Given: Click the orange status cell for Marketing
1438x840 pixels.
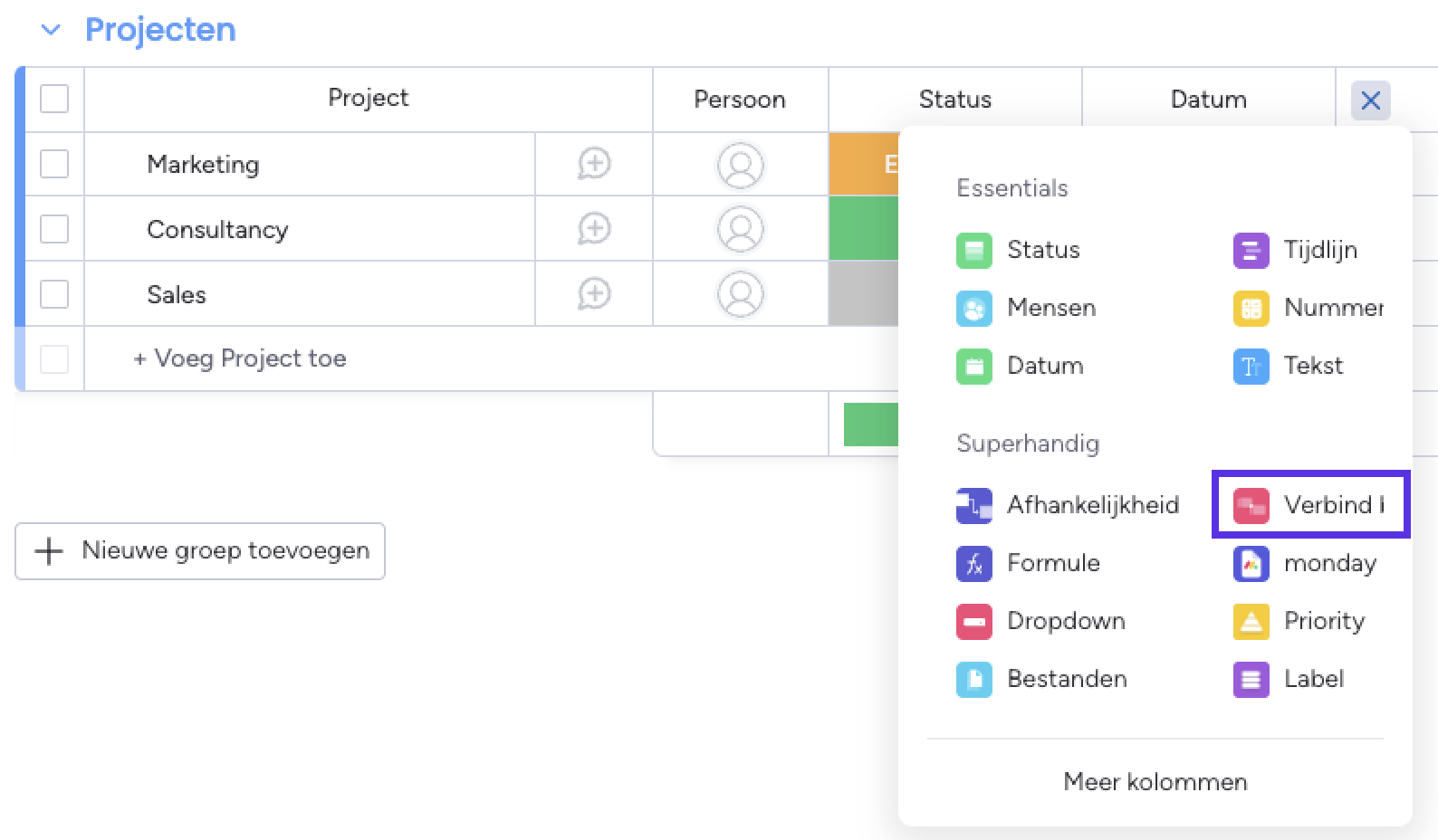Looking at the screenshot, I should [x=863, y=164].
